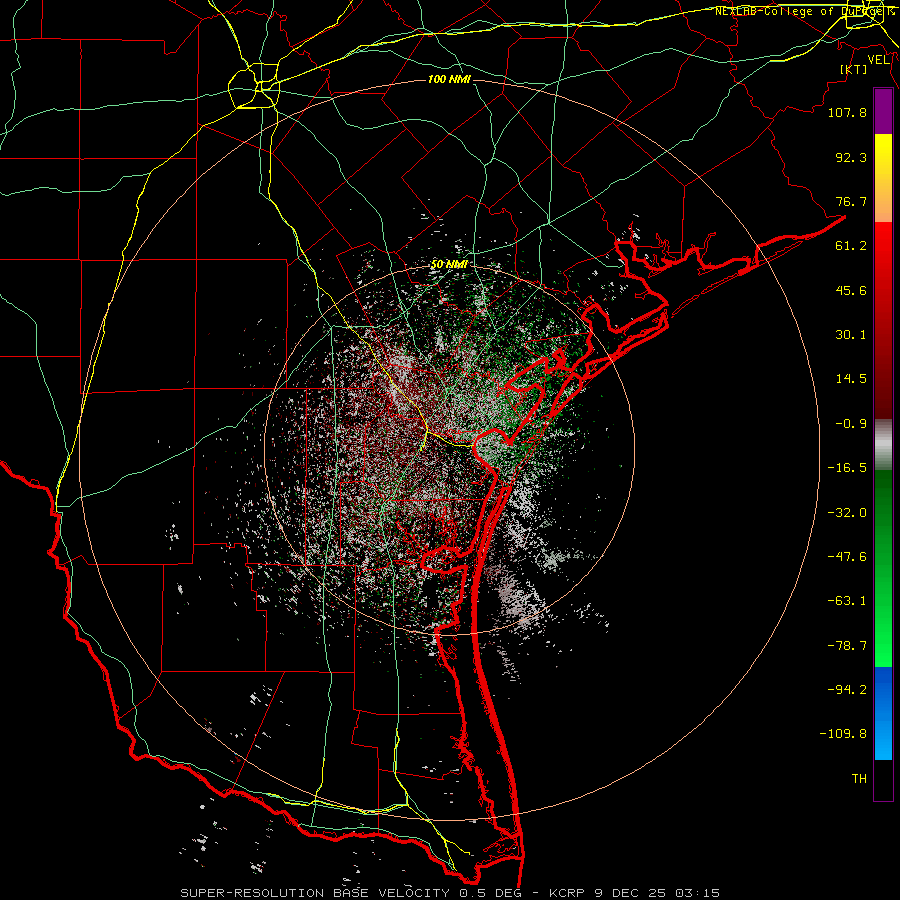This screenshot has width=900, height=900.
Task: Click the TH legend label
Action: click(859, 779)
